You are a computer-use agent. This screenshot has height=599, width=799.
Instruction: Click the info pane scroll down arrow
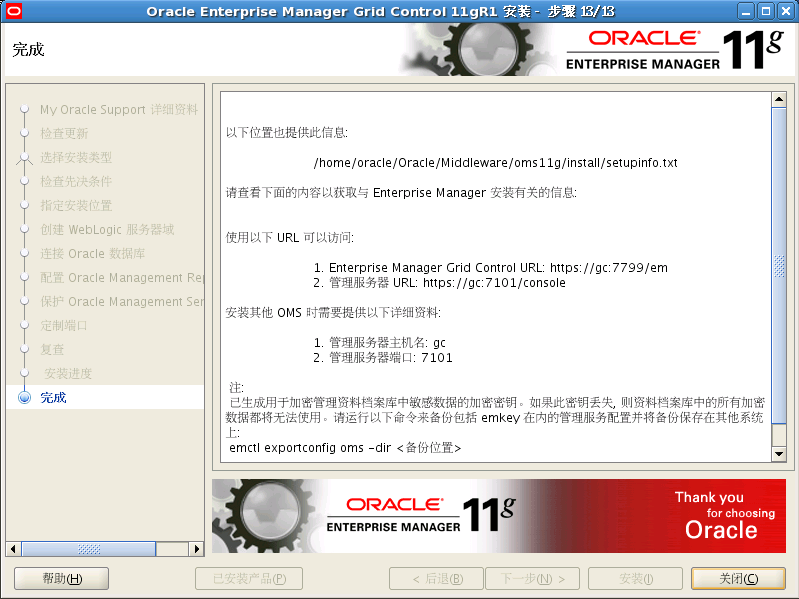coord(779,453)
